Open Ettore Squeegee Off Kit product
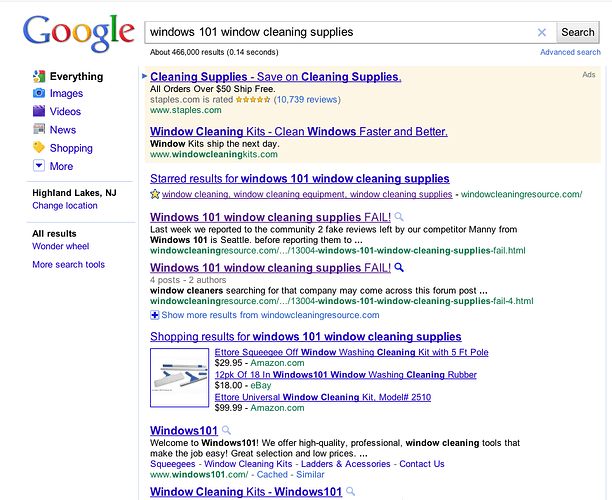The width and height of the screenshot is (612, 500). pyautogui.click(x=351, y=352)
